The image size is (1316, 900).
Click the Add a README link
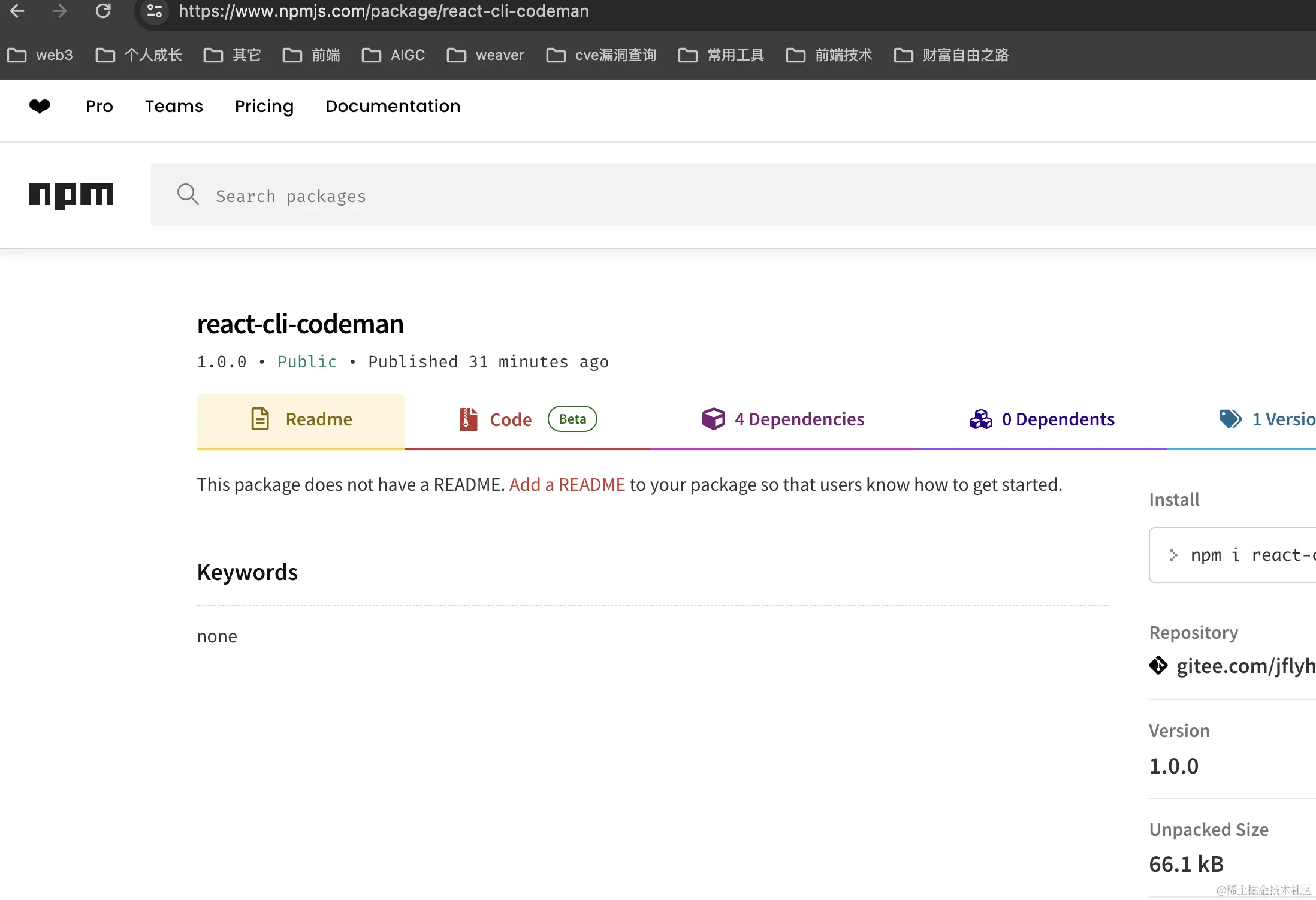[566, 484]
